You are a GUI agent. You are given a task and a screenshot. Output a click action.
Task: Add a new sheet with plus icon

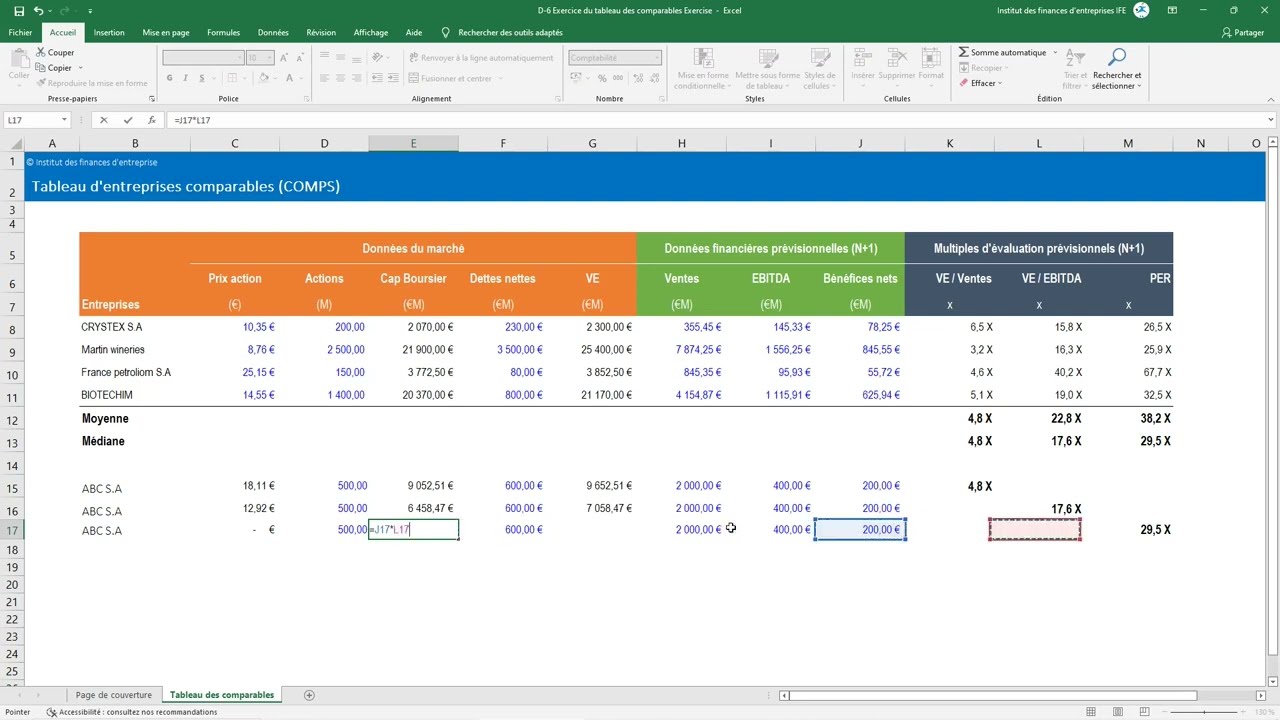pos(309,695)
